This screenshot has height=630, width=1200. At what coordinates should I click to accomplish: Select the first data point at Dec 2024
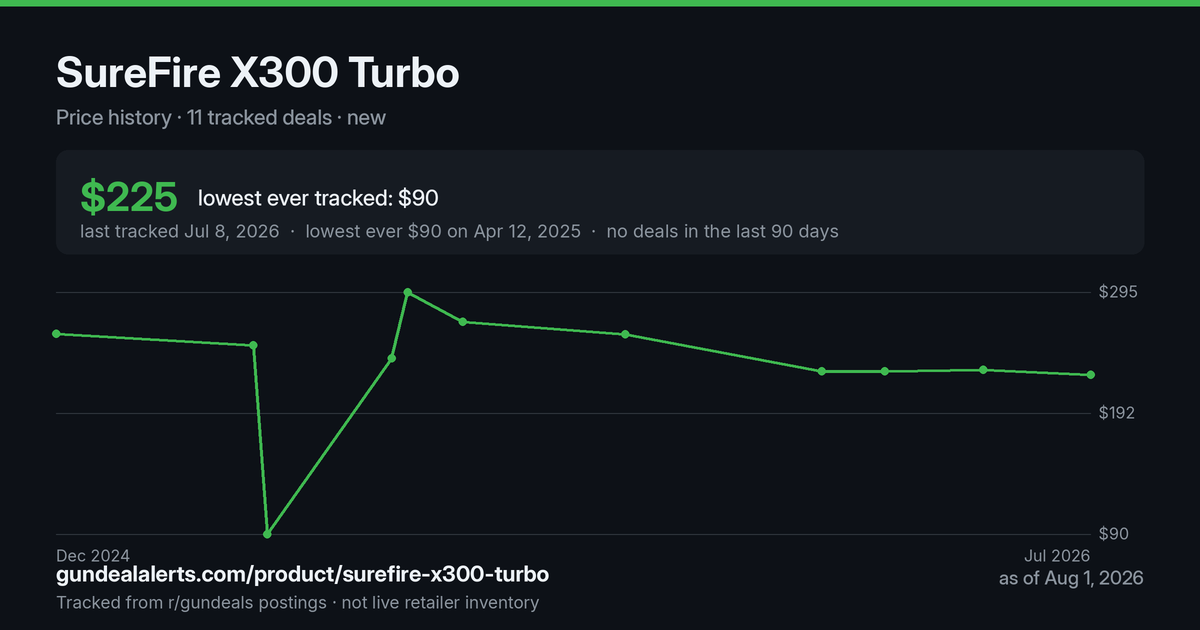tap(56, 333)
